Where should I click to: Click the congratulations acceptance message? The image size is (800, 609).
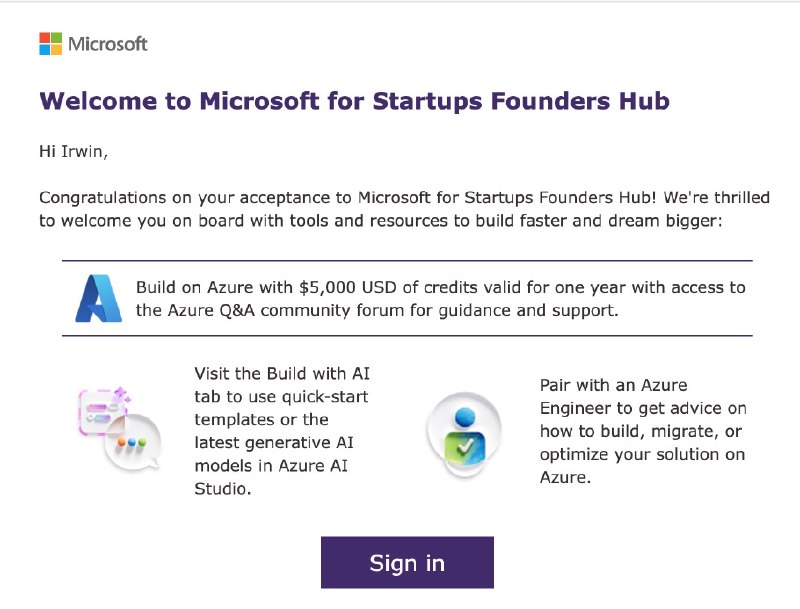(x=400, y=208)
